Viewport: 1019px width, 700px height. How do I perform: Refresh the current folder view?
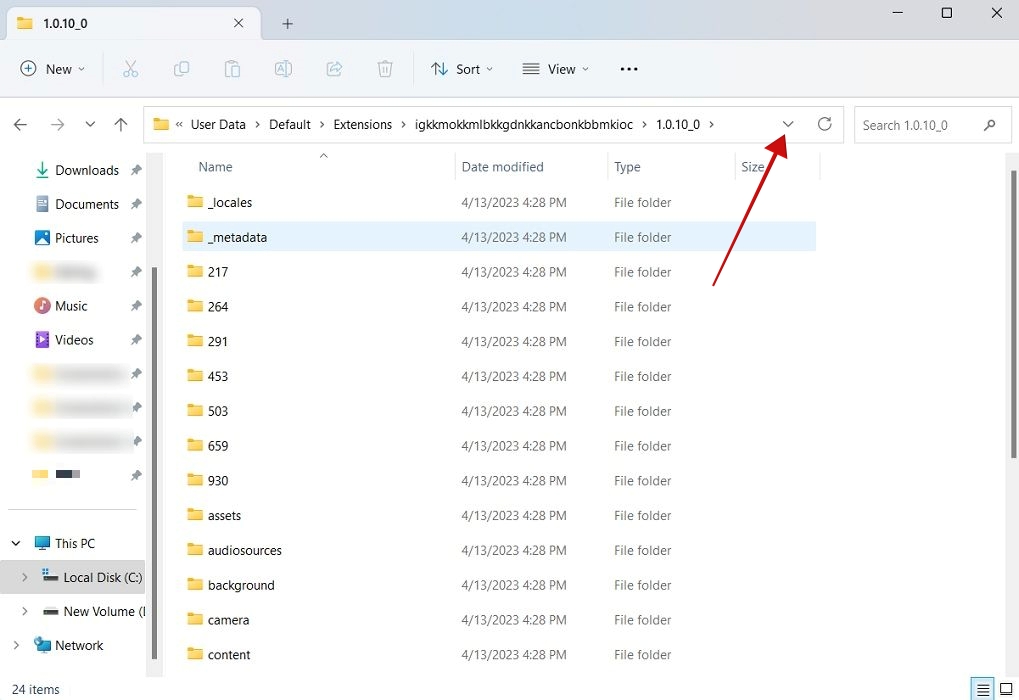tap(824, 124)
